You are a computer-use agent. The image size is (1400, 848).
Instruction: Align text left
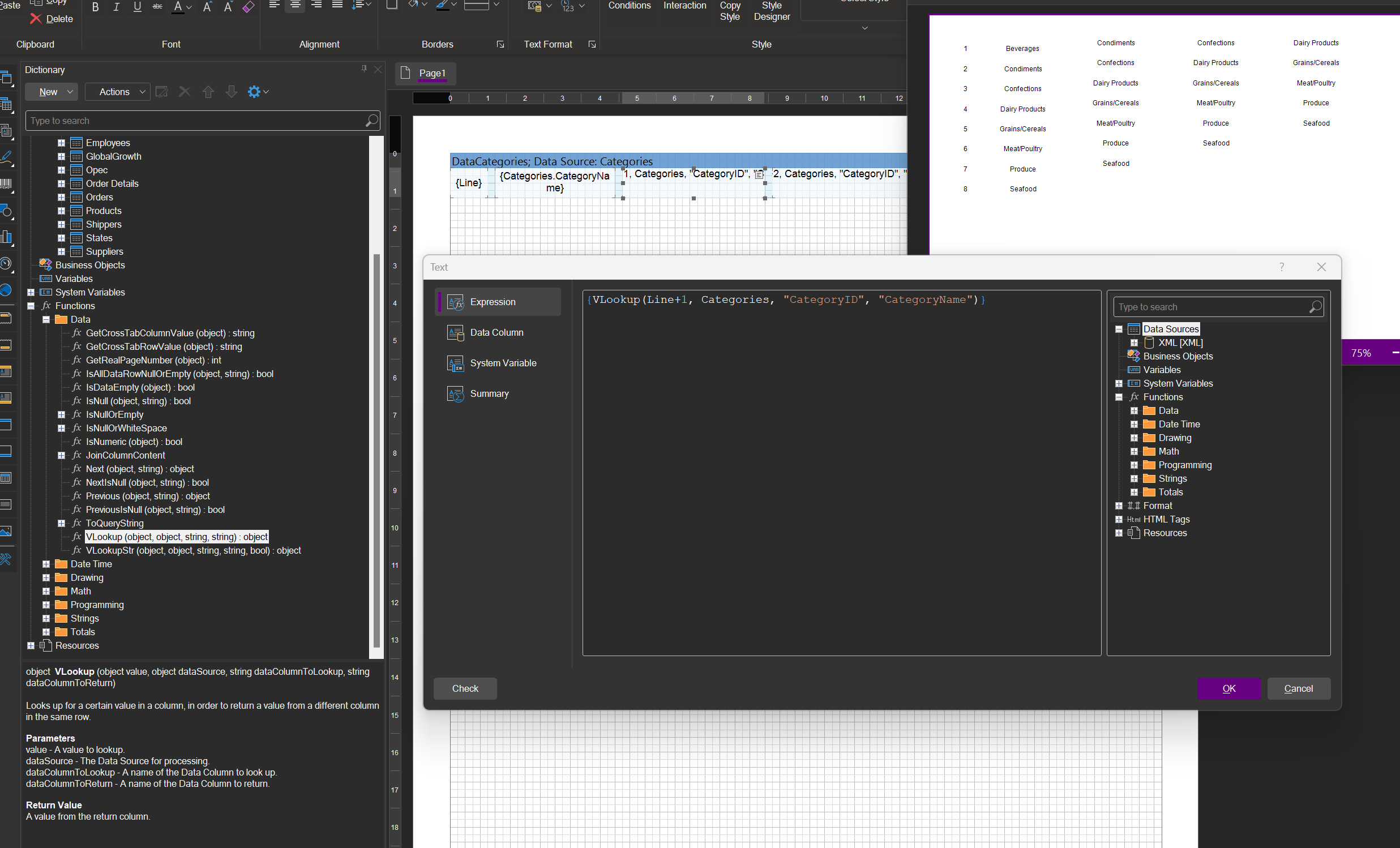tap(274, 5)
